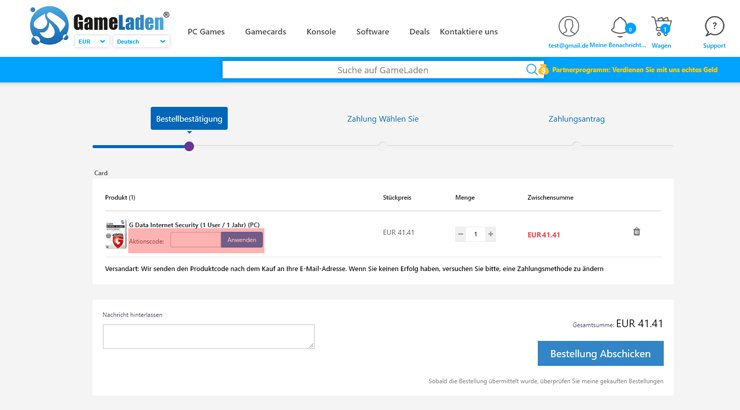Click the Versandart shipping note text
740x410 pixels.
[354, 268]
